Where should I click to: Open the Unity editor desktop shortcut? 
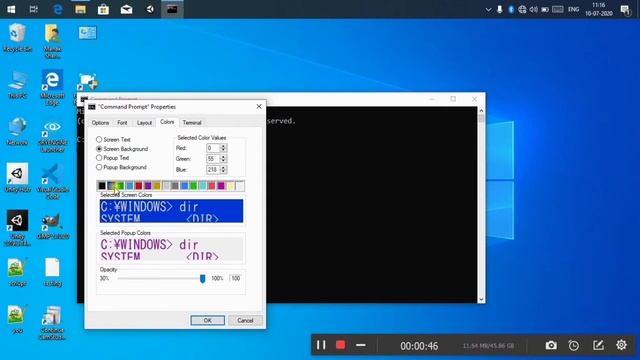(x=17, y=228)
